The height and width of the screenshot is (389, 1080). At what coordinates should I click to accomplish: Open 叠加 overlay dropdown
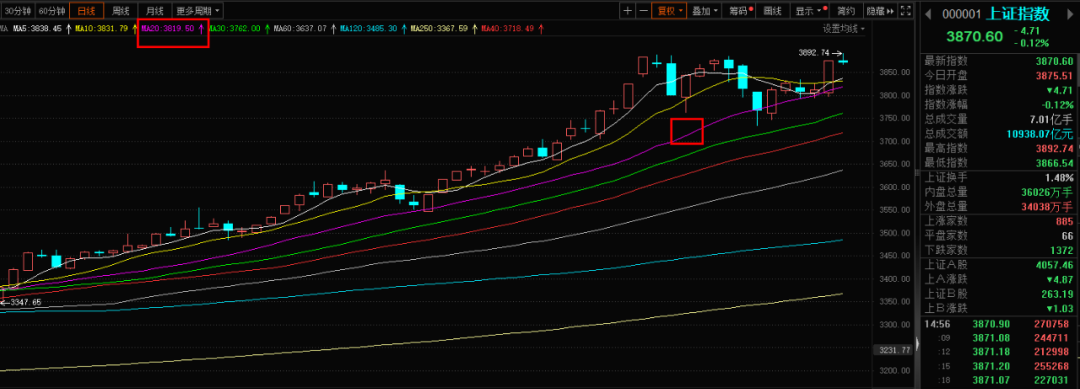(705, 11)
